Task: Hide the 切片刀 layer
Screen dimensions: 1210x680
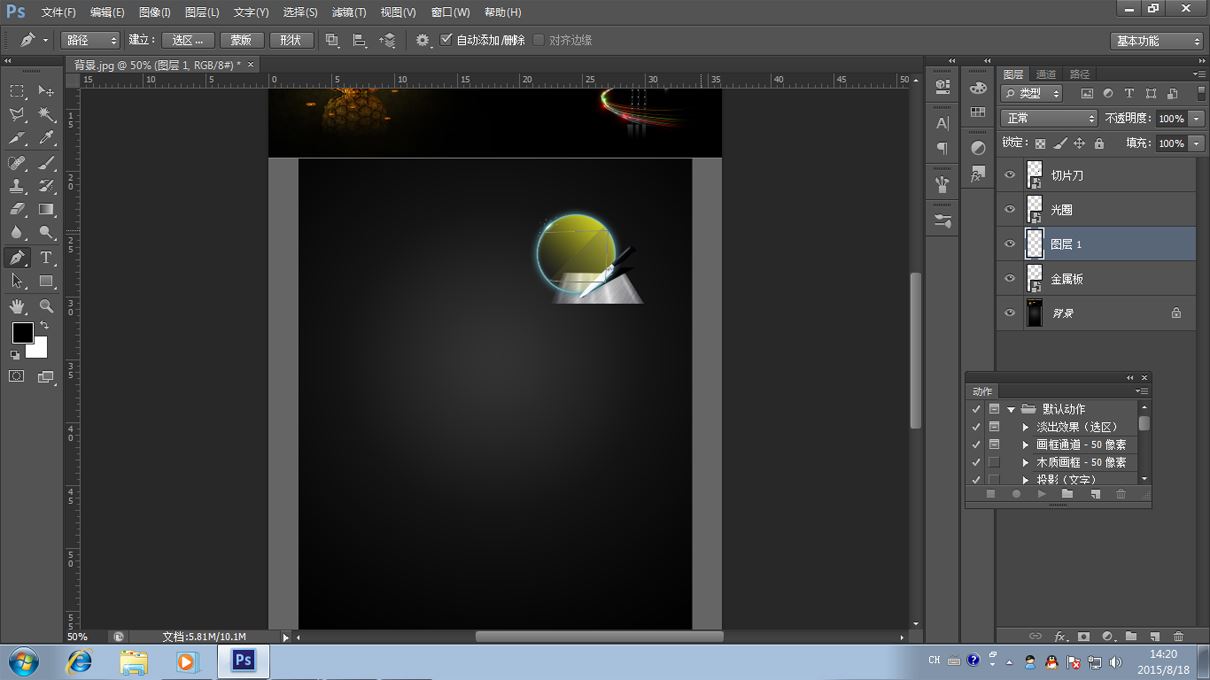Action: (x=1009, y=175)
